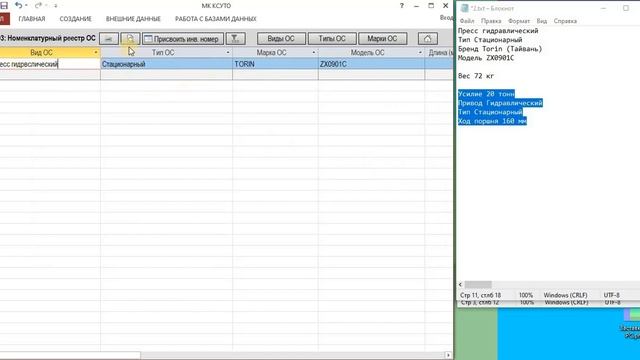Click the Стр 11, стлб 18 status entry
This screenshot has height=360, width=640.
(480, 295)
